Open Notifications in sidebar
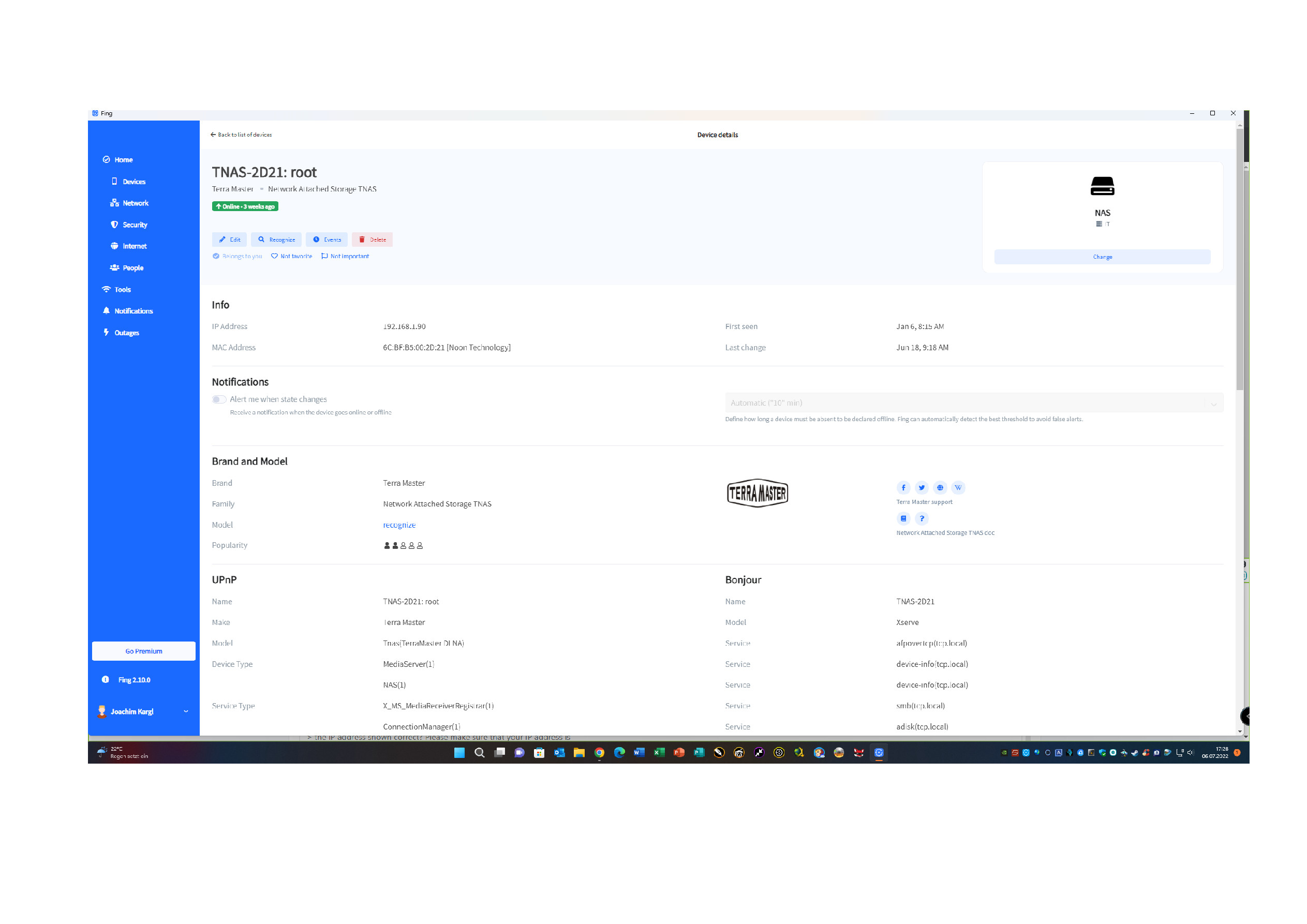1307x924 pixels. point(128,311)
